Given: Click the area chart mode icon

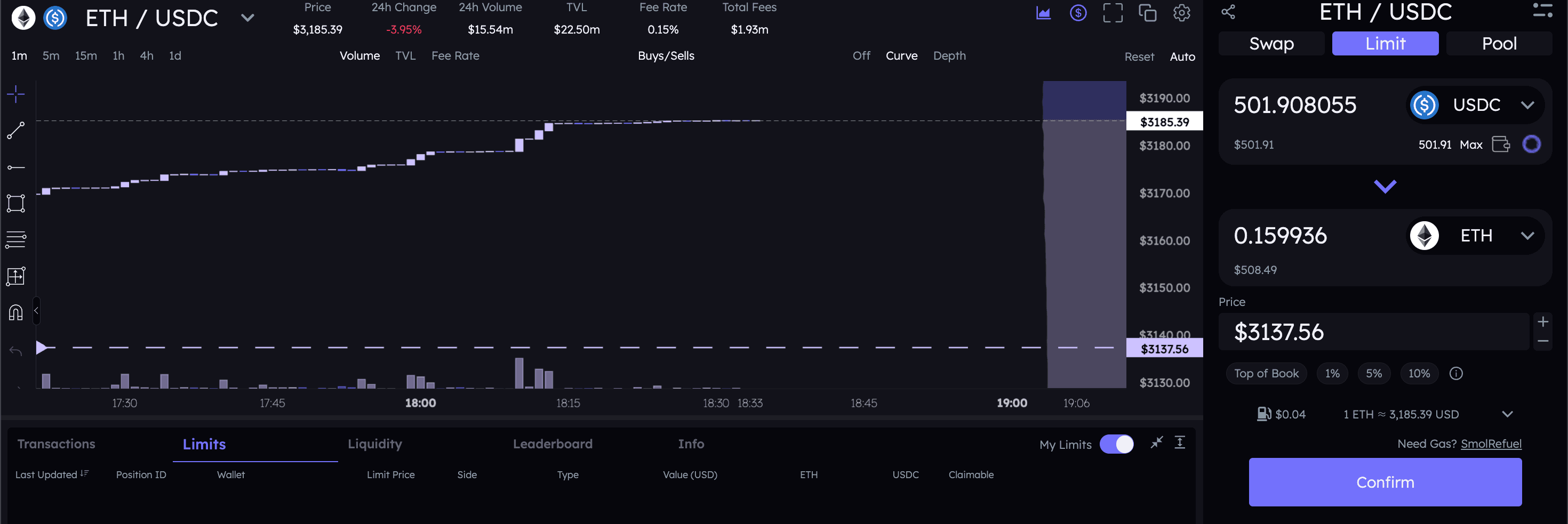Looking at the screenshot, I should point(1043,13).
